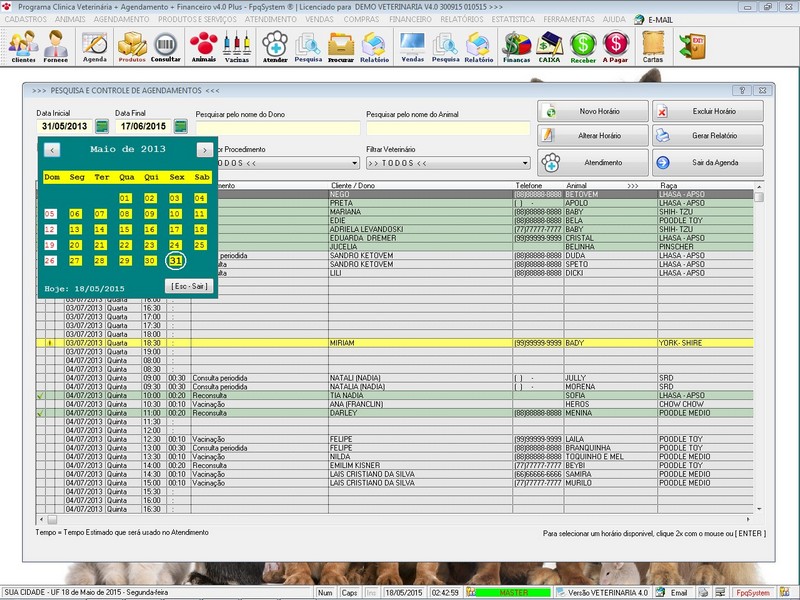Open the Clientes toolbar icon
The width and height of the screenshot is (800, 600).
coord(23,46)
